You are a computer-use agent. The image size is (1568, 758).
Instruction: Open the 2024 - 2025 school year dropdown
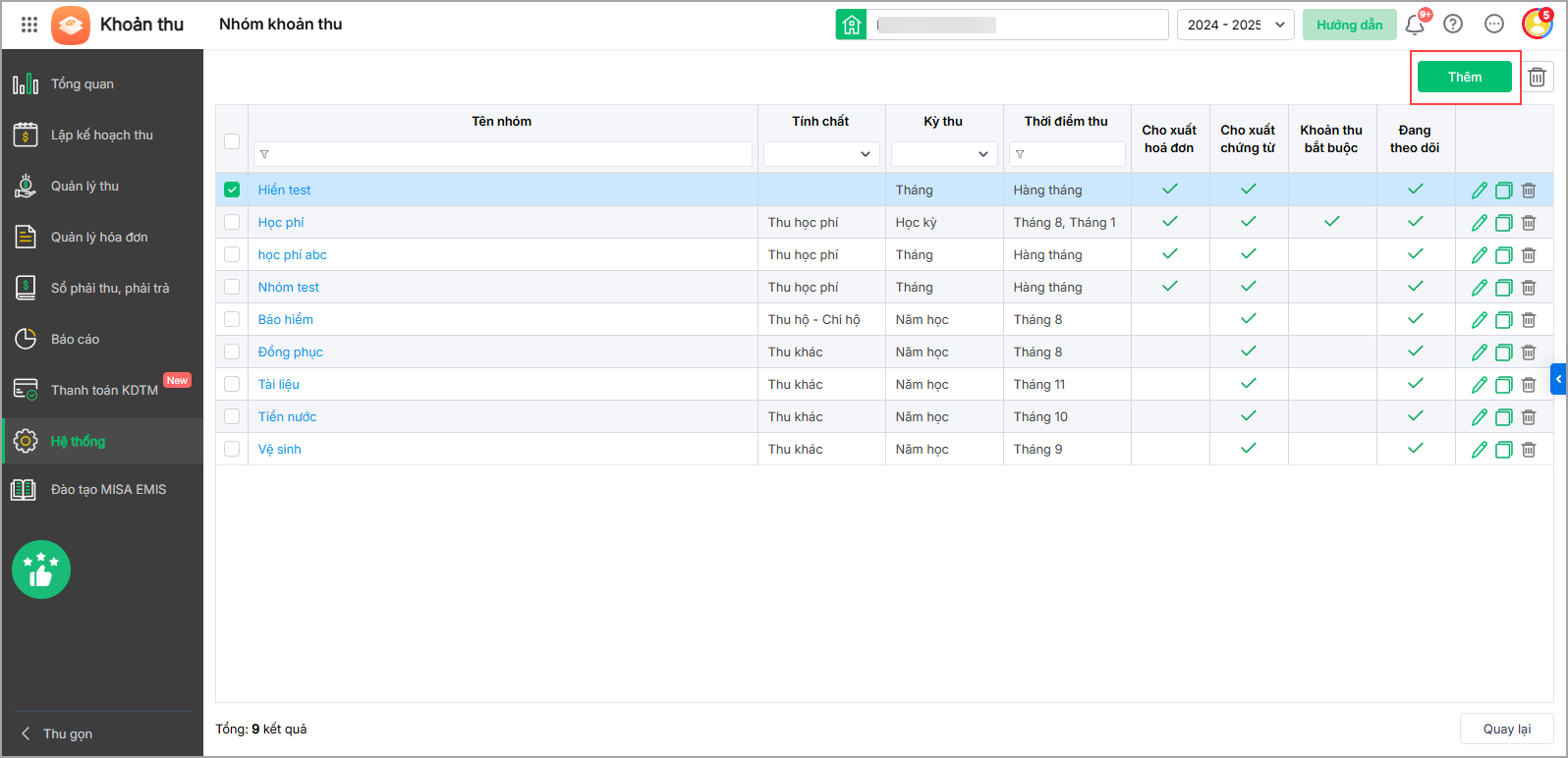[x=1235, y=25]
